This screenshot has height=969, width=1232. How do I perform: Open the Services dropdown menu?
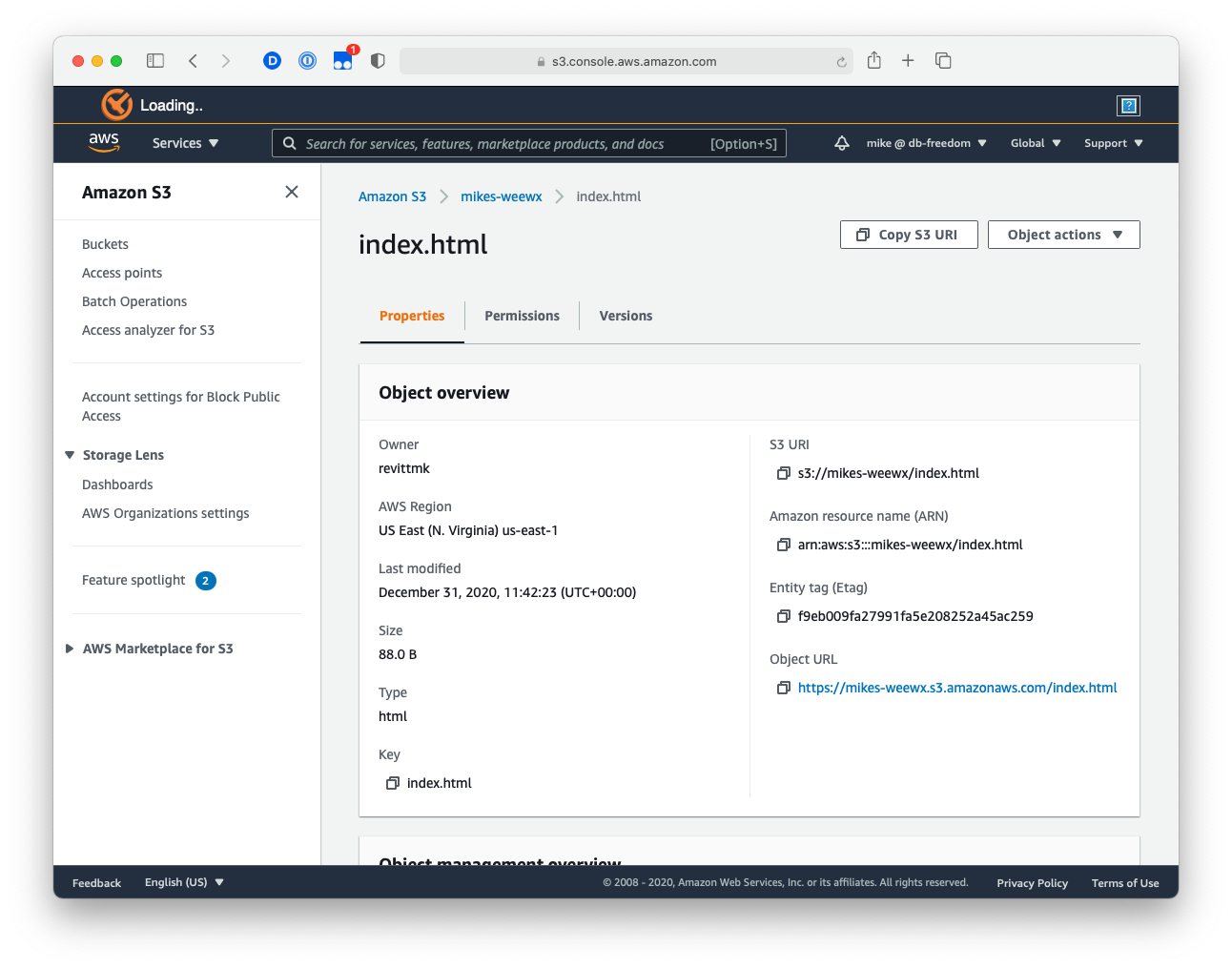tap(185, 143)
